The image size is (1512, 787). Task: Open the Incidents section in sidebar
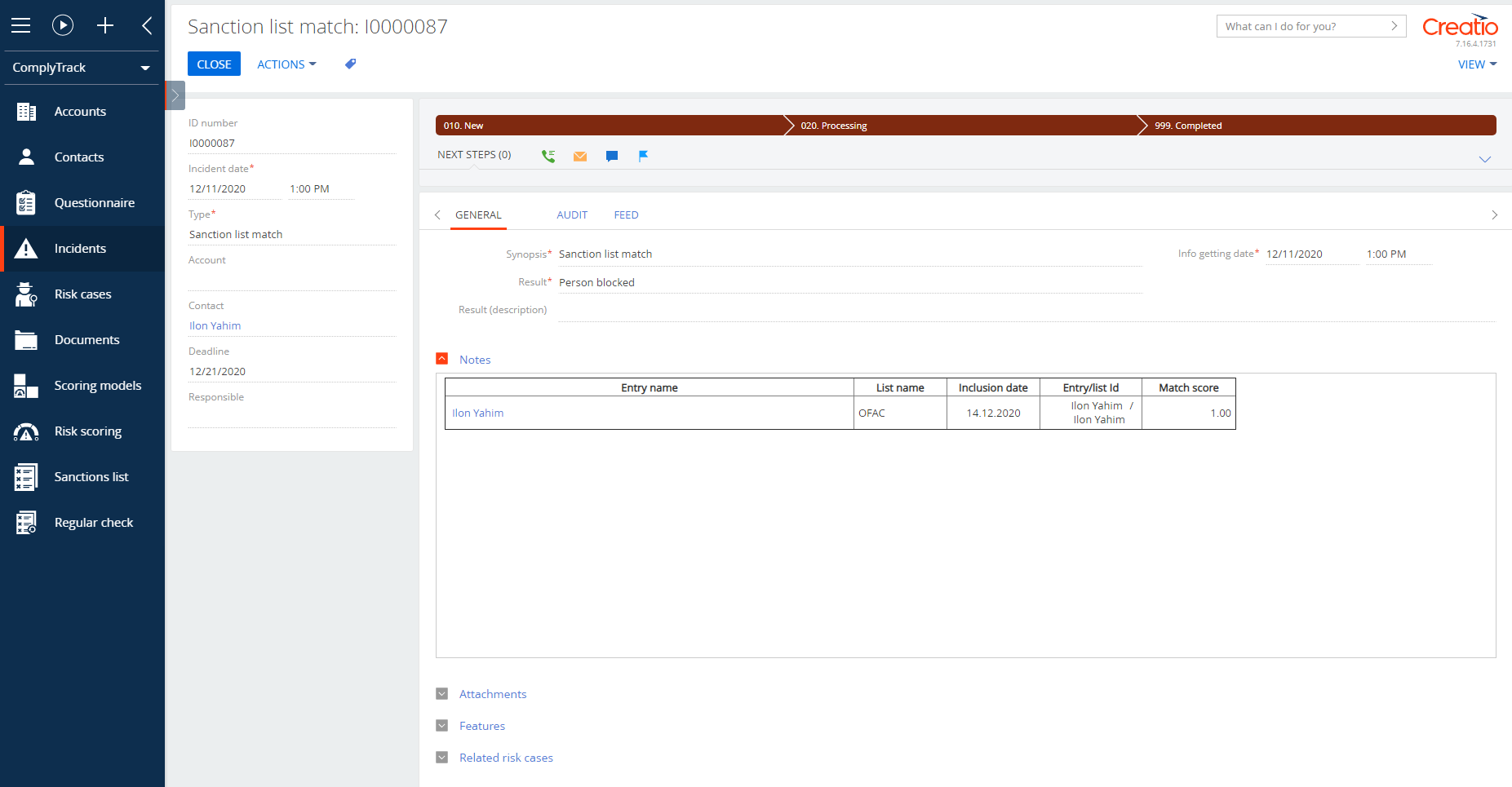click(79, 248)
